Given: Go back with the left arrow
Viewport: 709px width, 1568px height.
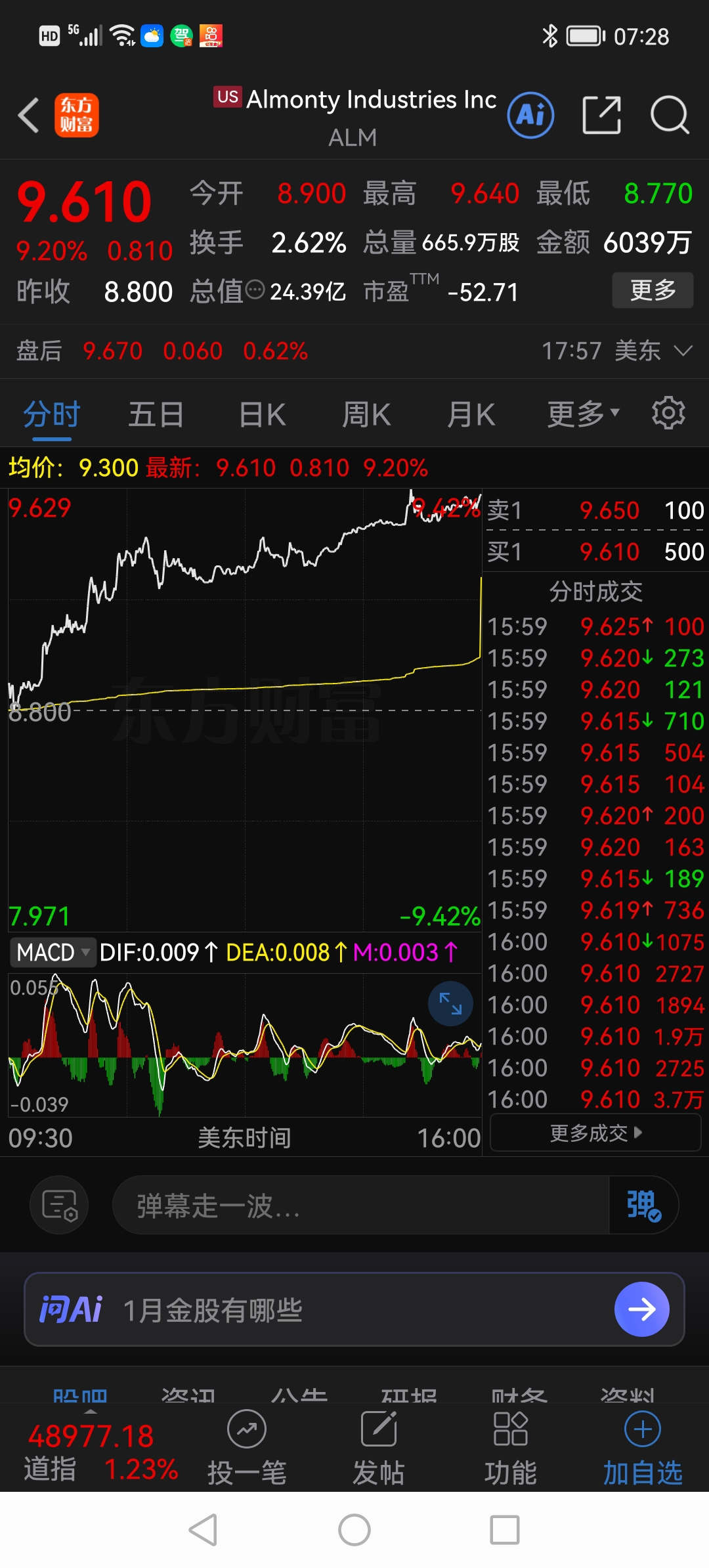Looking at the screenshot, I should (x=29, y=115).
